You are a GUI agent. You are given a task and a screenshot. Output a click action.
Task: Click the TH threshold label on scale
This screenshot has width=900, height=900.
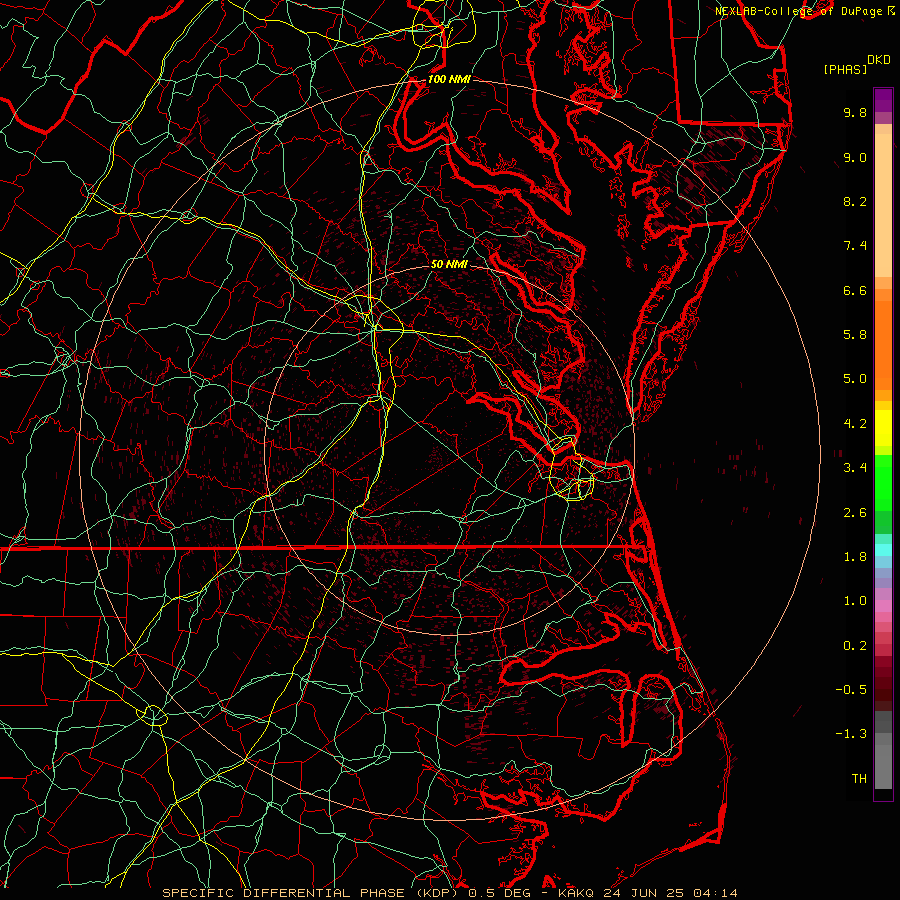(x=859, y=779)
